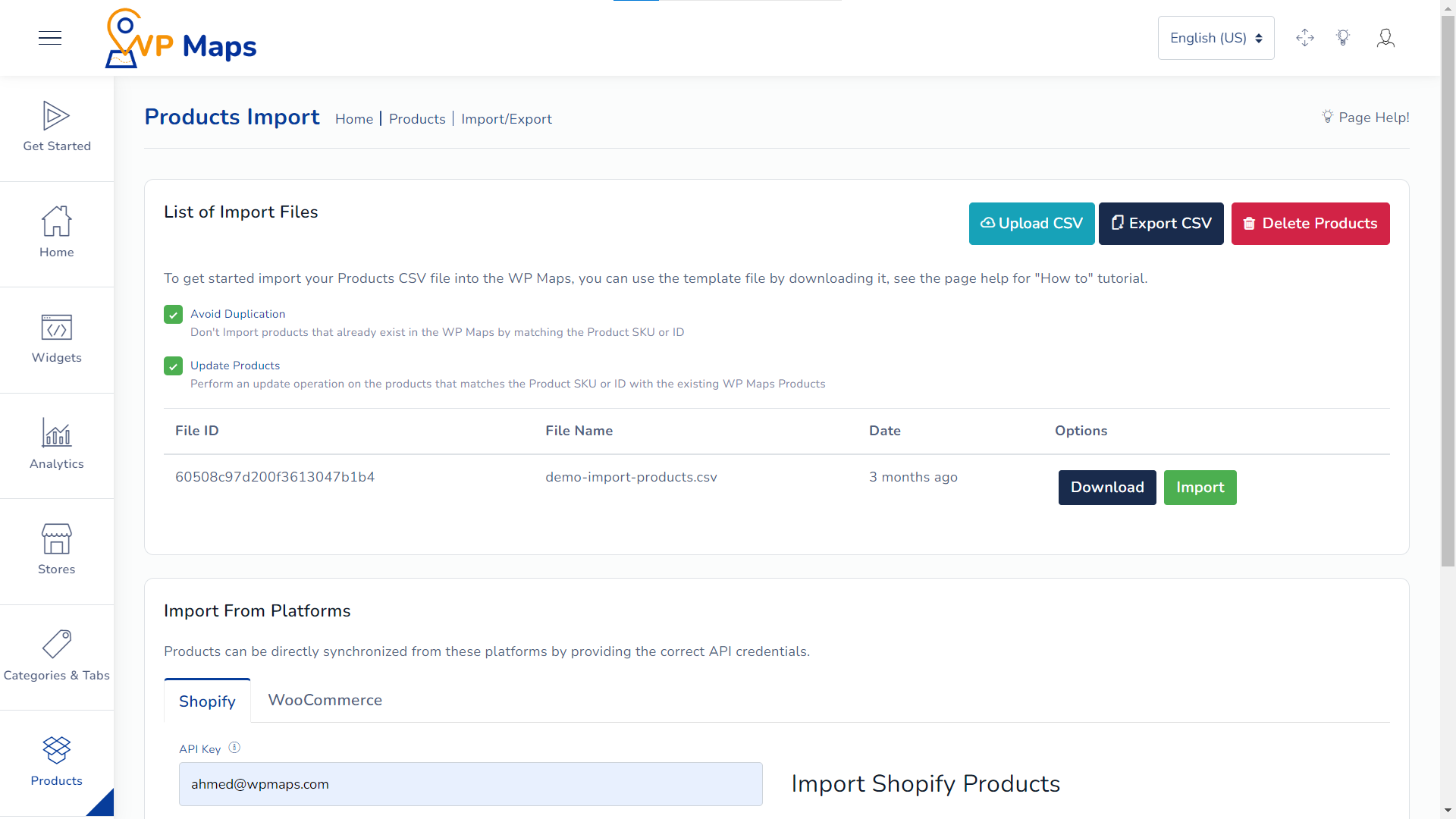Open the Page Help link

1365,118
